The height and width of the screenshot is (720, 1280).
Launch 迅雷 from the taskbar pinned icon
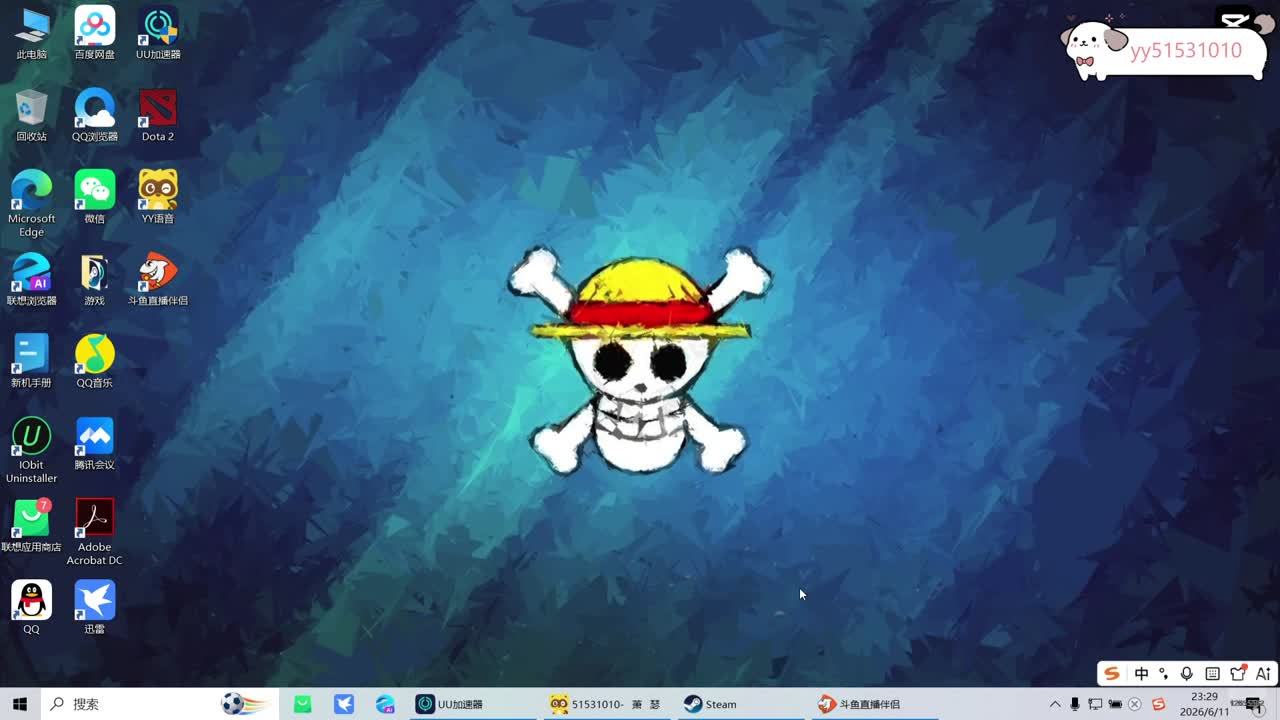[344, 704]
